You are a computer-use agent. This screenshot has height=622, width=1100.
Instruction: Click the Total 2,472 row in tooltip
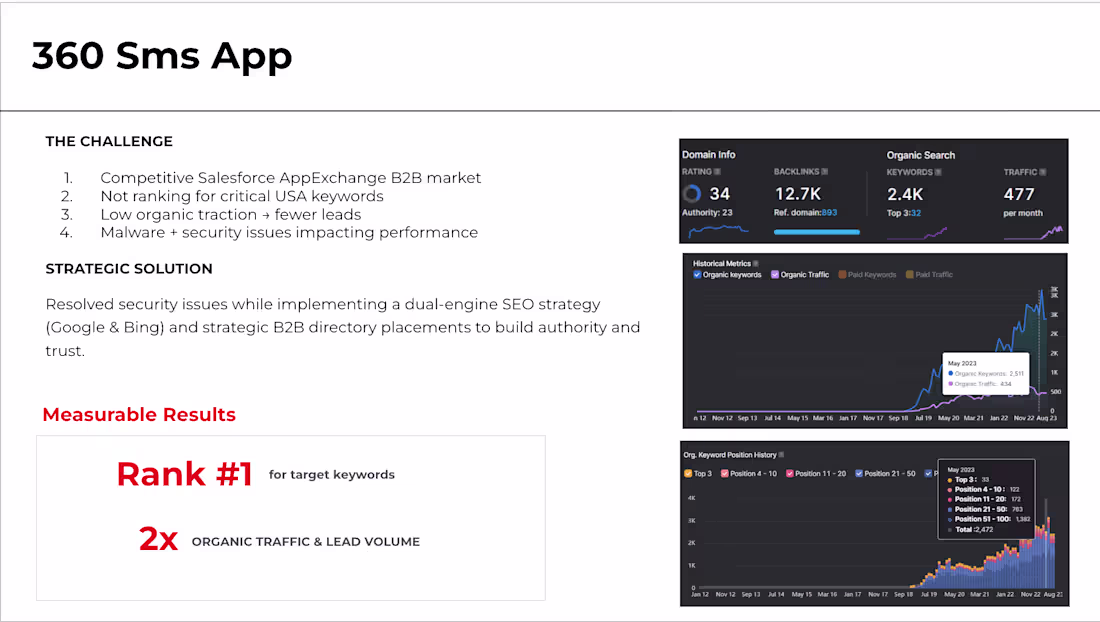[x=971, y=529]
